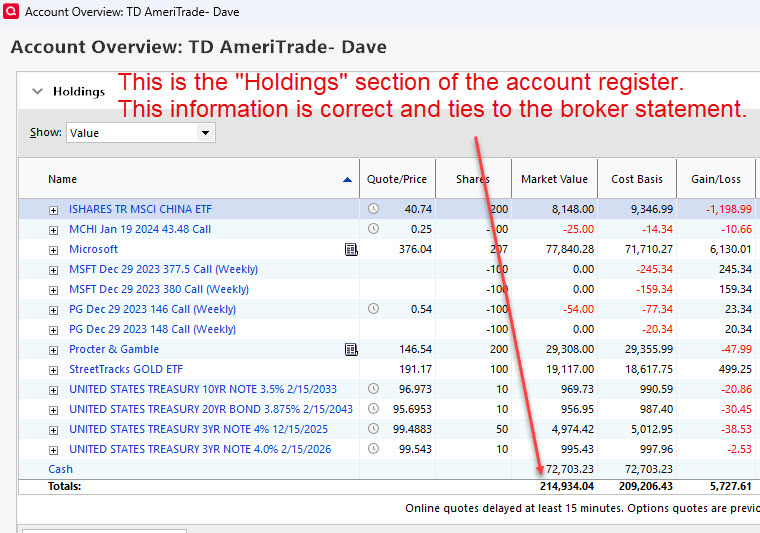The image size is (760, 533).
Task: Click the Quicken app icon in title bar
Action: tap(11, 11)
